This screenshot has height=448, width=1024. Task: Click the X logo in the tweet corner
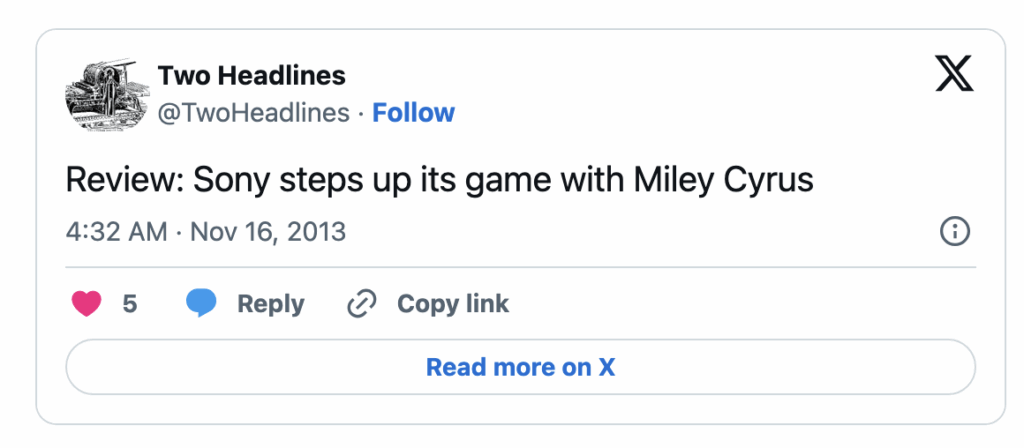tap(954, 73)
